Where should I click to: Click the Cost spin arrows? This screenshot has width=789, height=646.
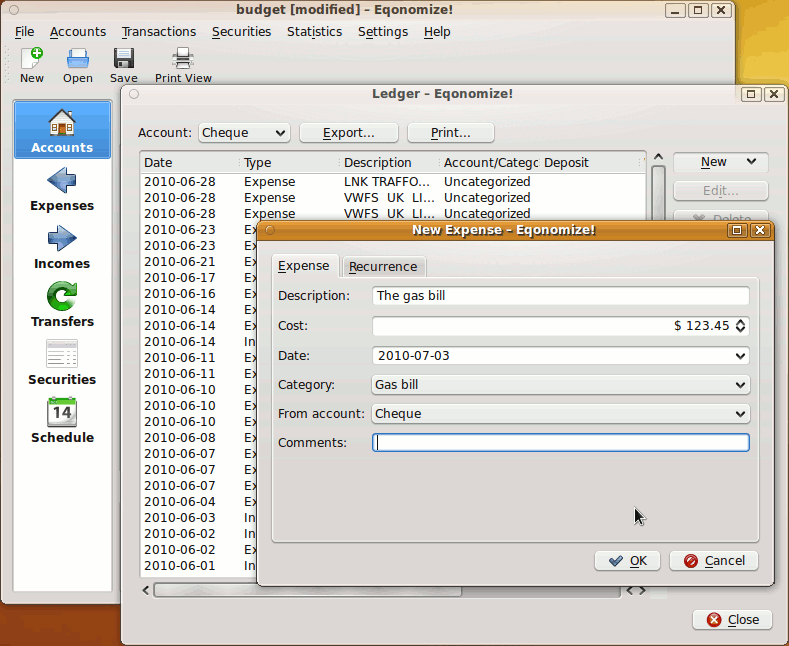[x=740, y=326]
